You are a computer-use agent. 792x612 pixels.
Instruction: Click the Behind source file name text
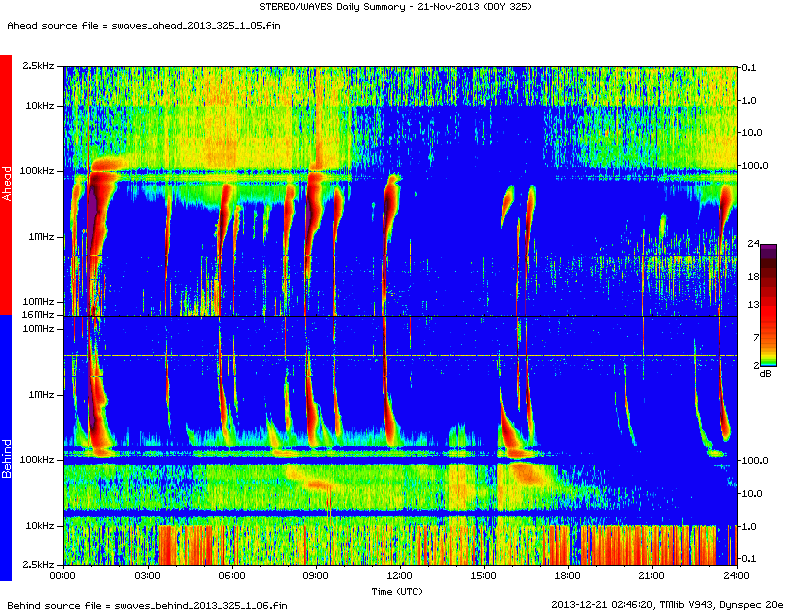point(147,605)
